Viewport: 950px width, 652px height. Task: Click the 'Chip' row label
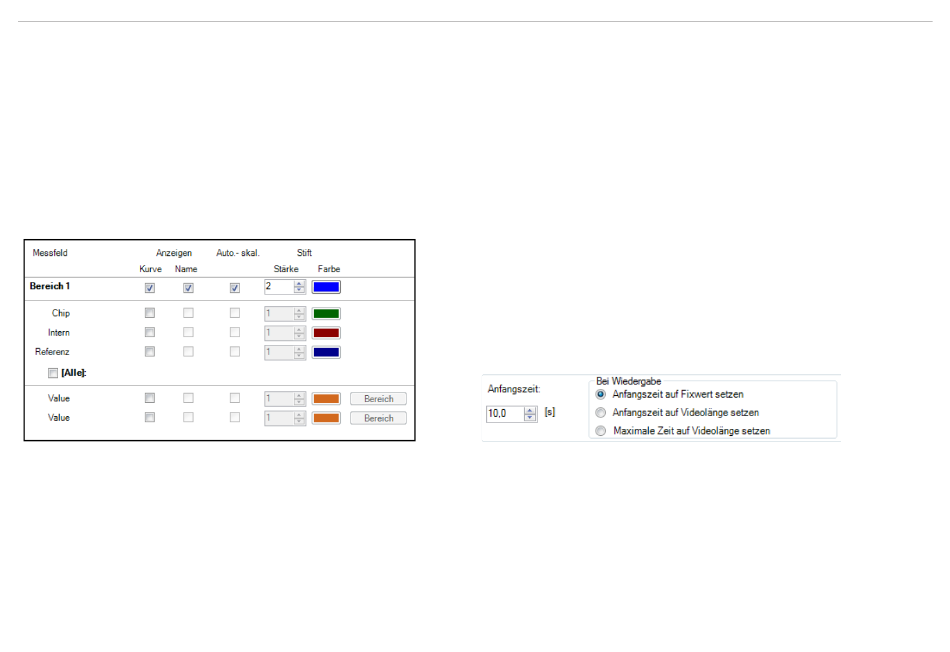pos(61,313)
